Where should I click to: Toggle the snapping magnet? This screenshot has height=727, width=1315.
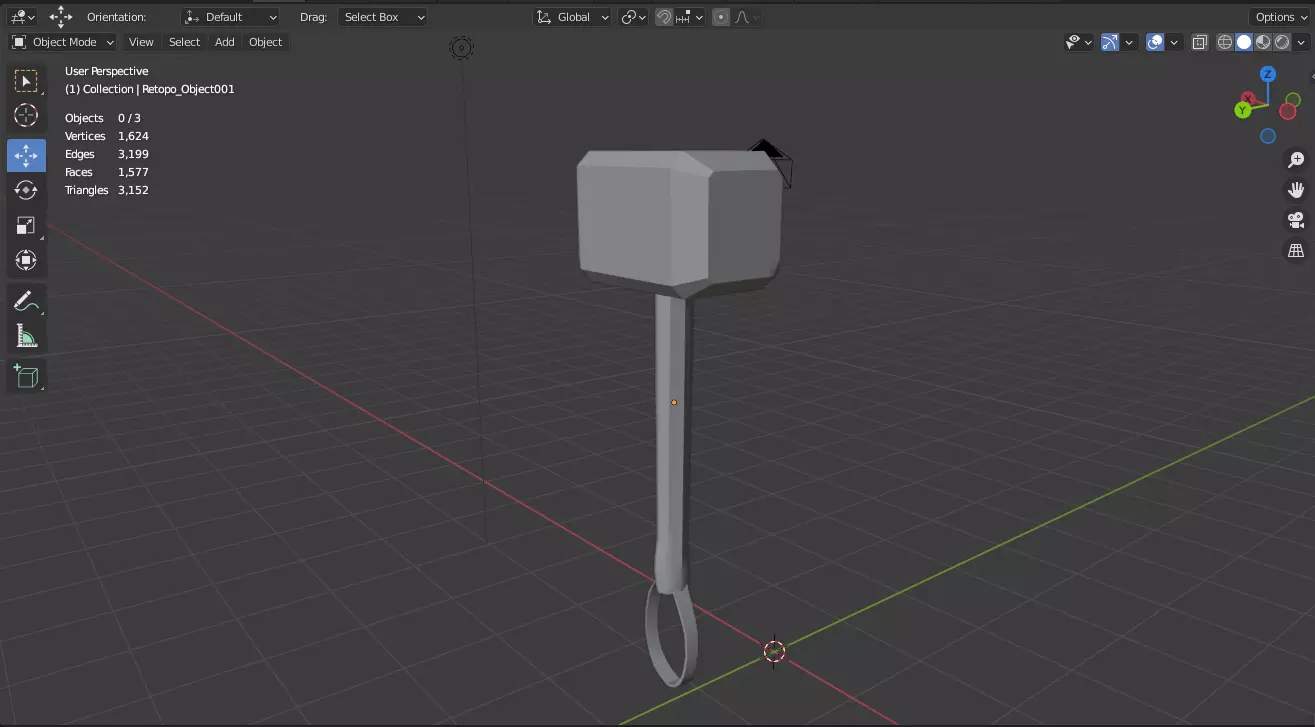664,17
